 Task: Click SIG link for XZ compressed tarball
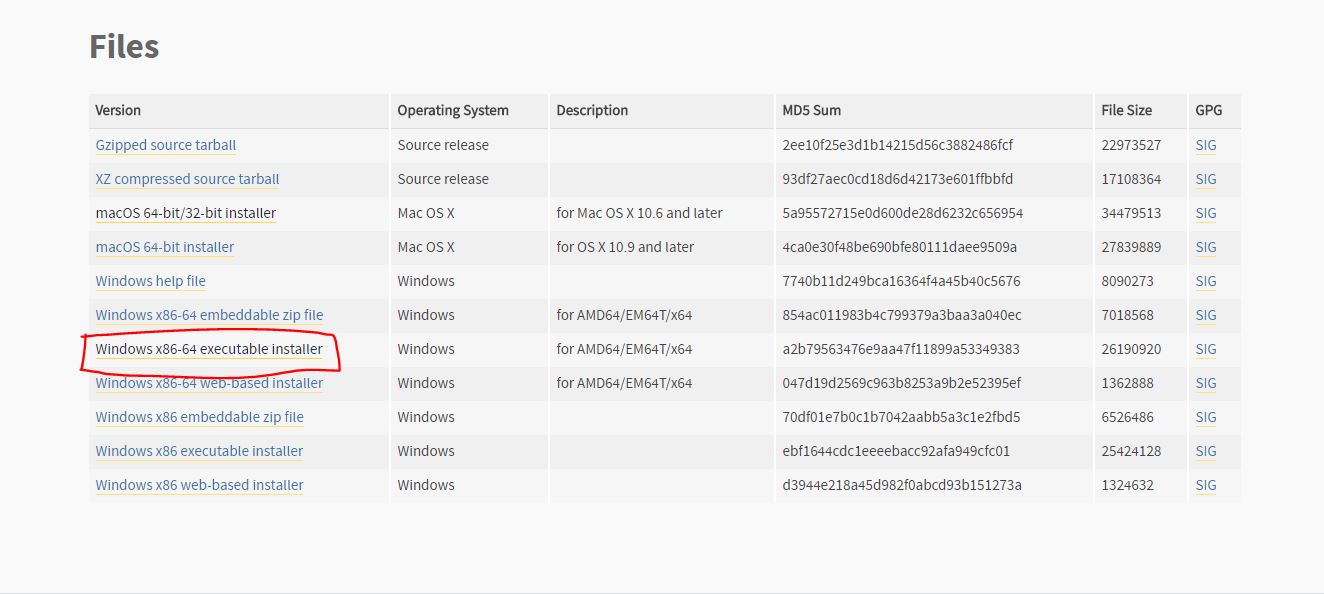point(1206,179)
